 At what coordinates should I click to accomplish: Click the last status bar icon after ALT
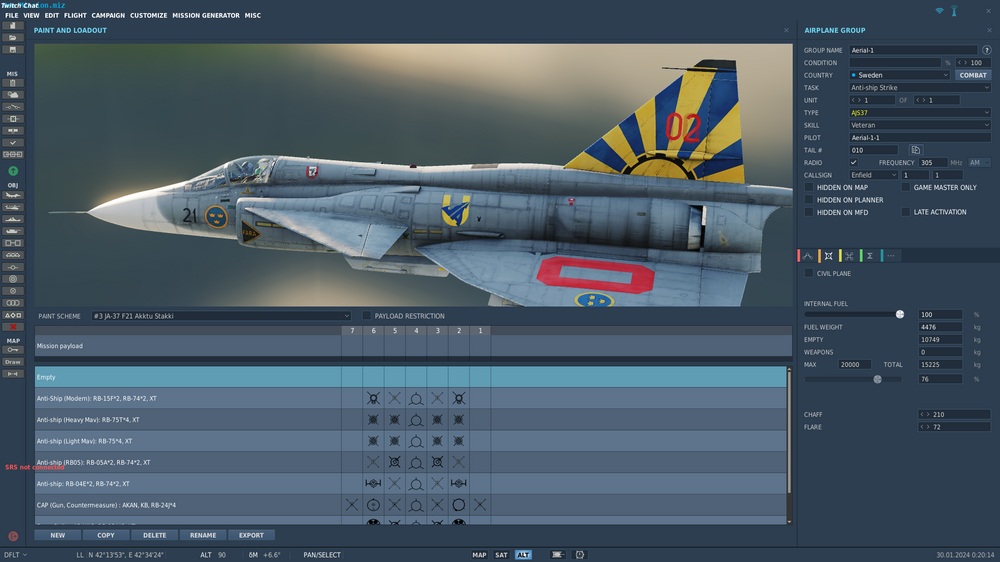click(x=580, y=555)
